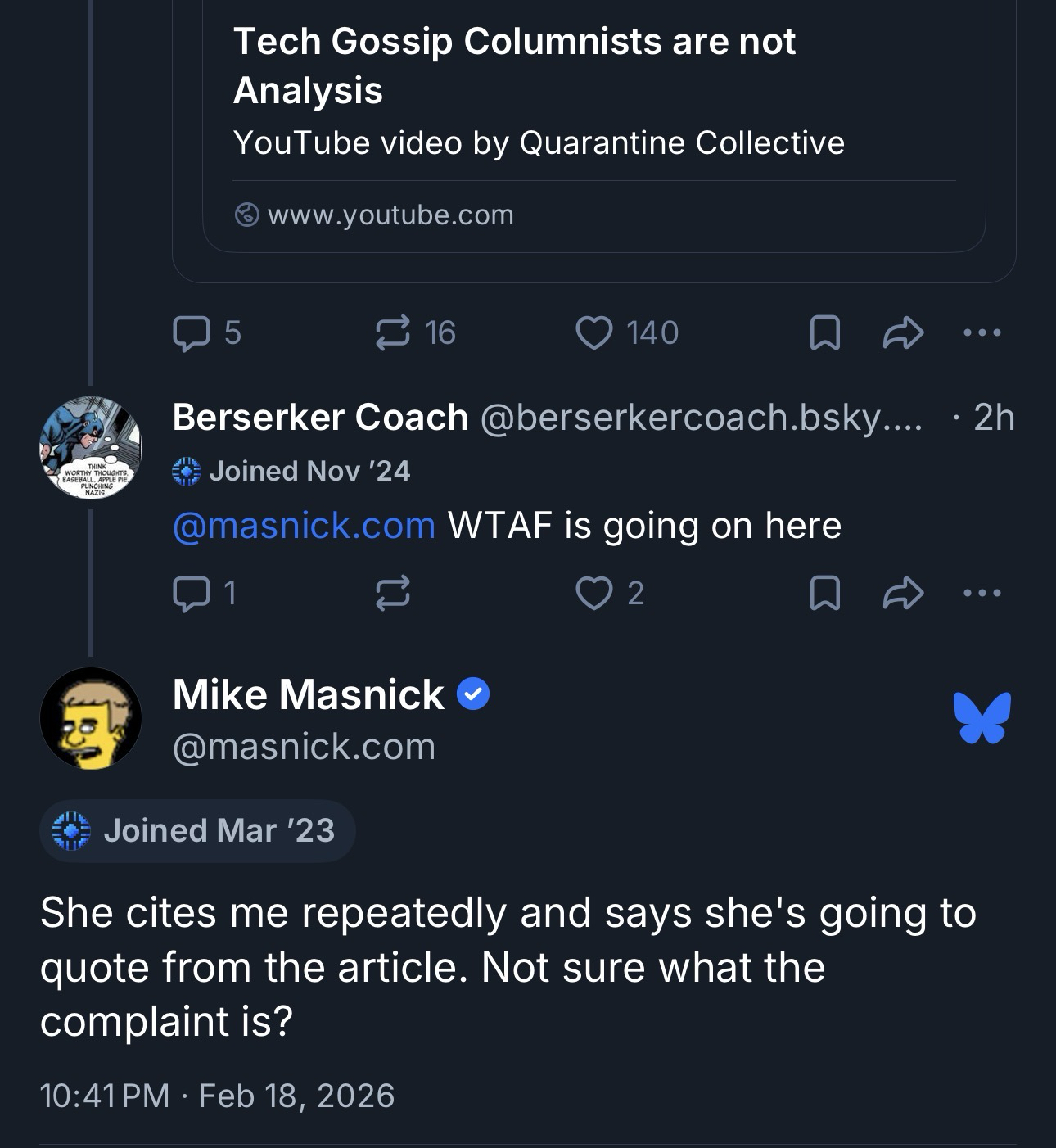The height and width of the screenshot is (1148, 1056).
Task: Like Berserker Coach's post
Action: tap(594, 593)
